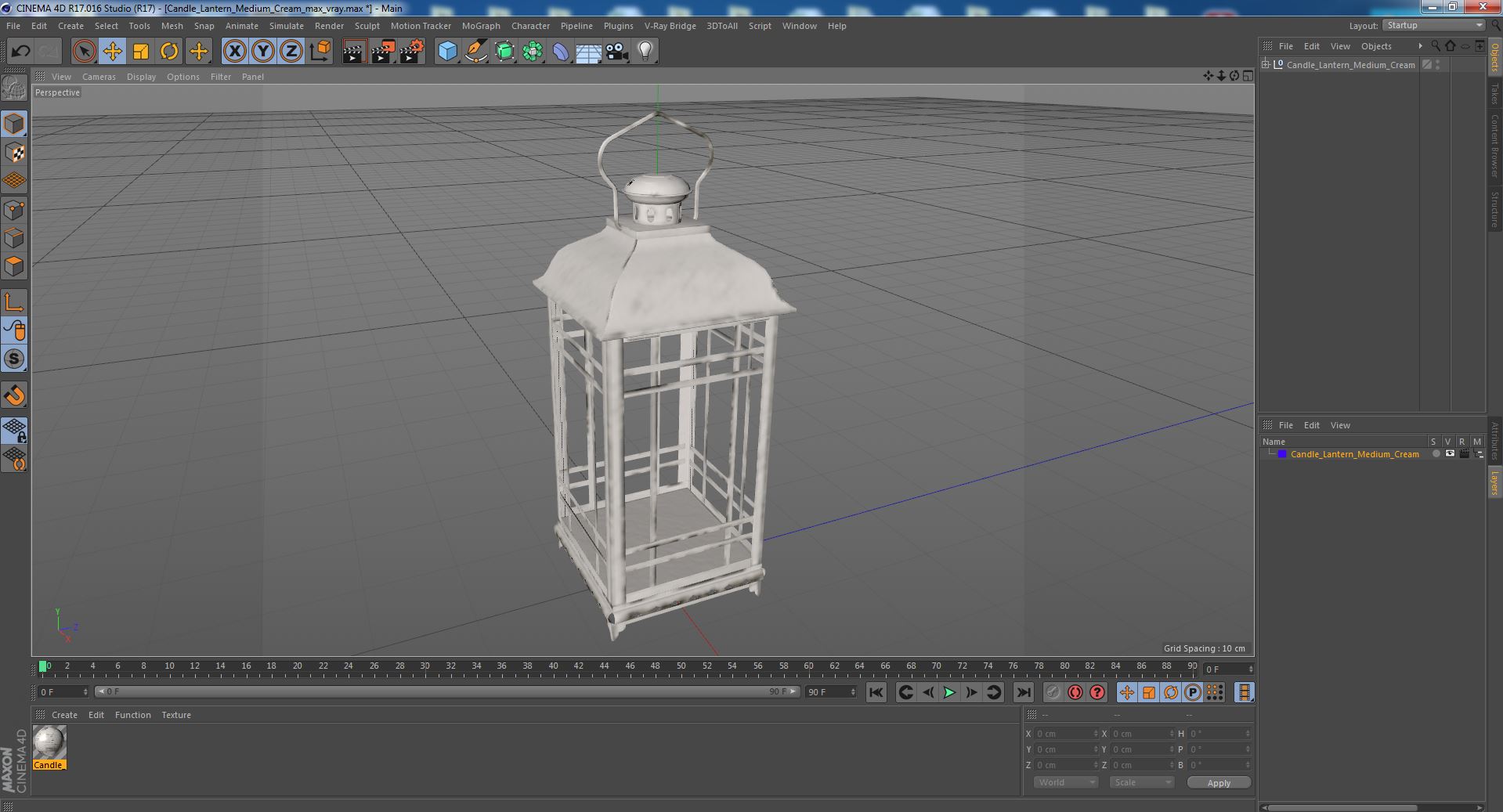The image size is (1503, 812).
Task: Toggle autokeying button
Action: [1075, 692]
